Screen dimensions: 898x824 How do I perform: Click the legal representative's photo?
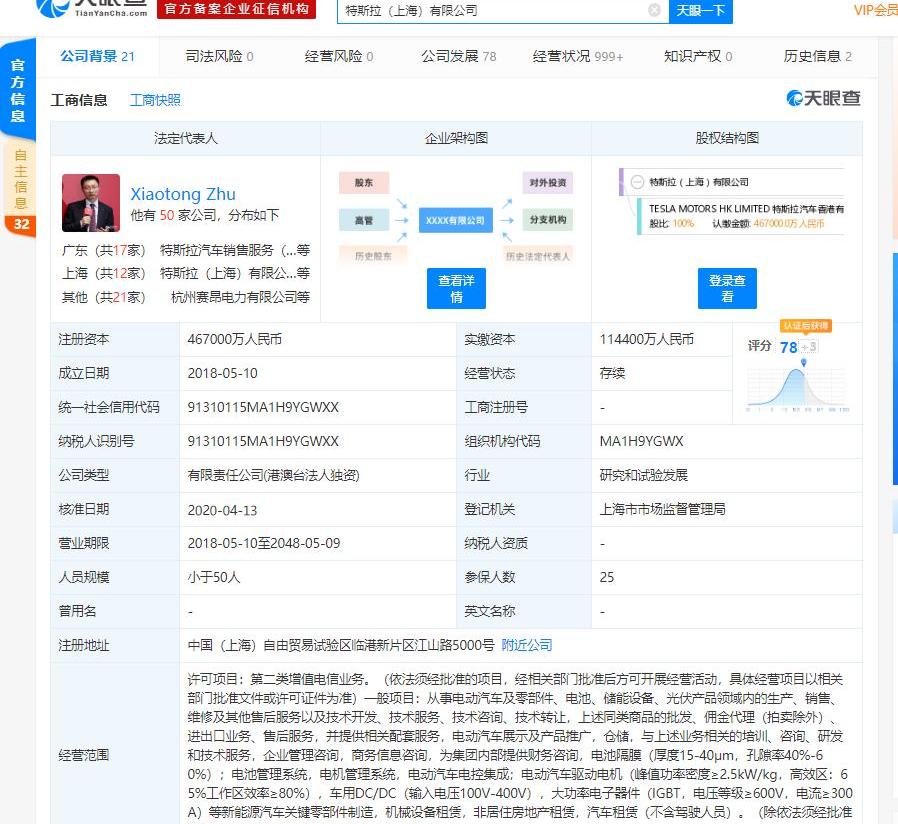click(x=90, y=203)
